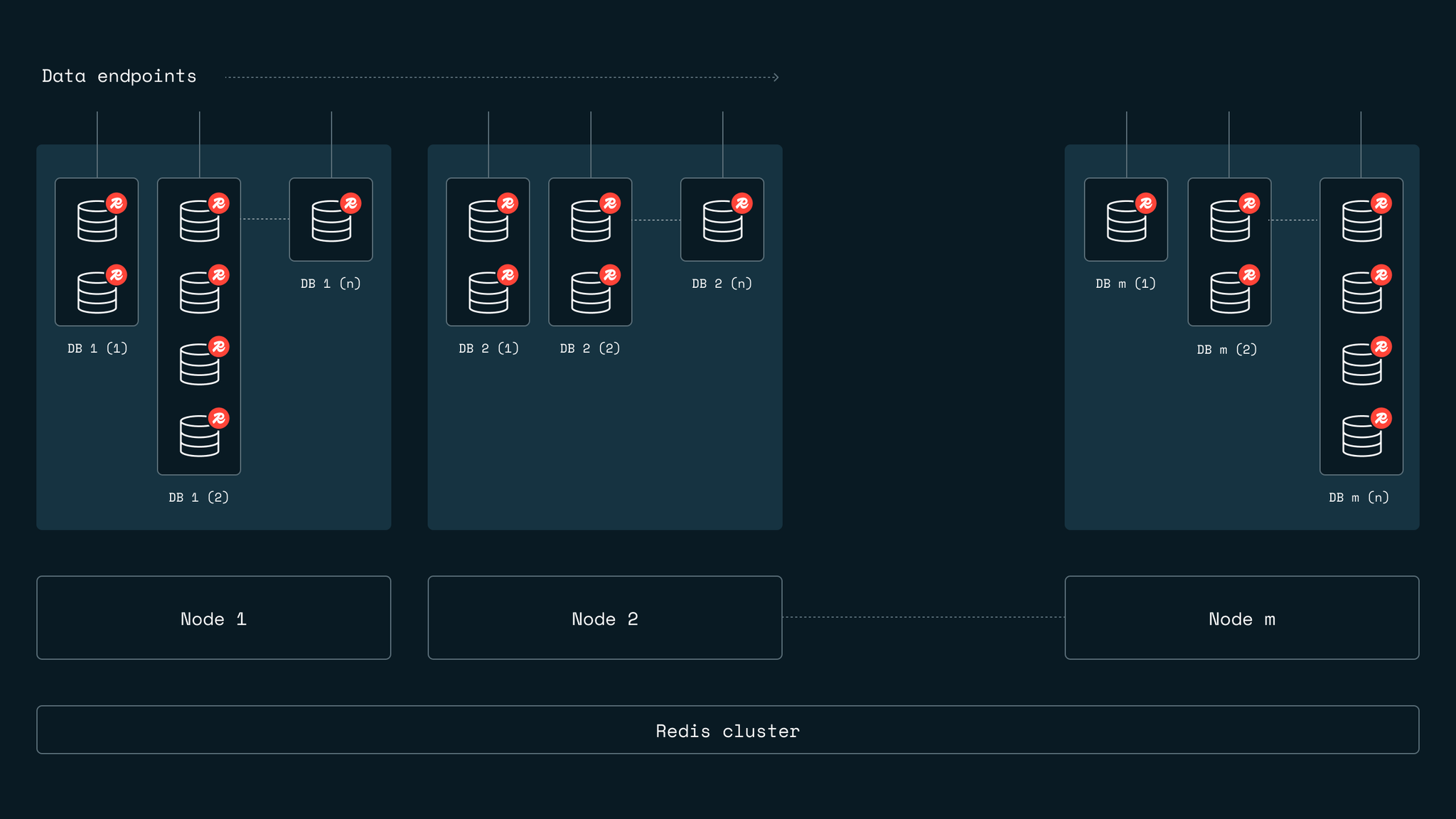Click the top database icon in DB 1 (2)
Screen dimensions: 1456x819
tap(204, 218)
